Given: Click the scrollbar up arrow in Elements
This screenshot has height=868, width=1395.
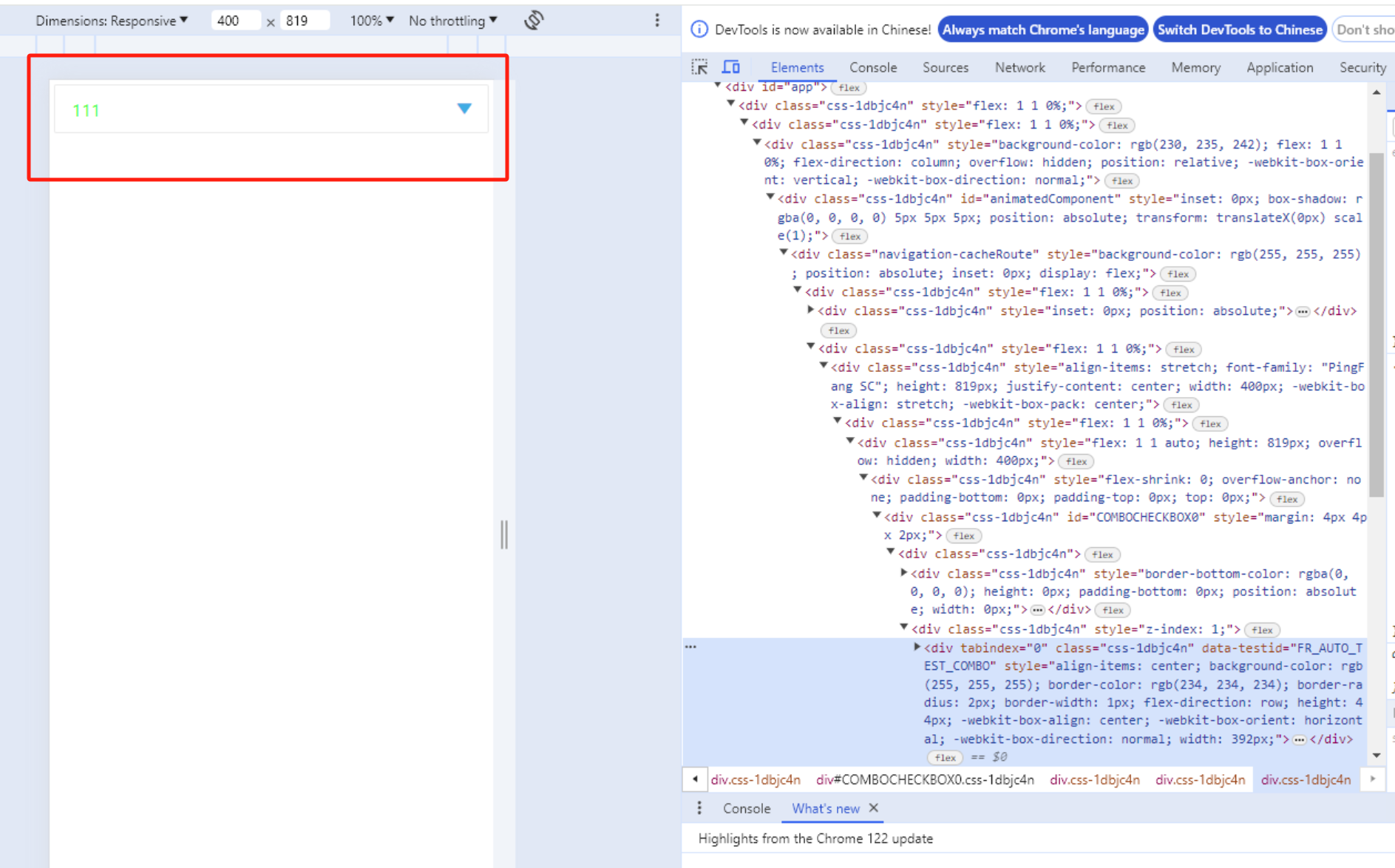Looking at the screenshot, I should pos(1376,92).
